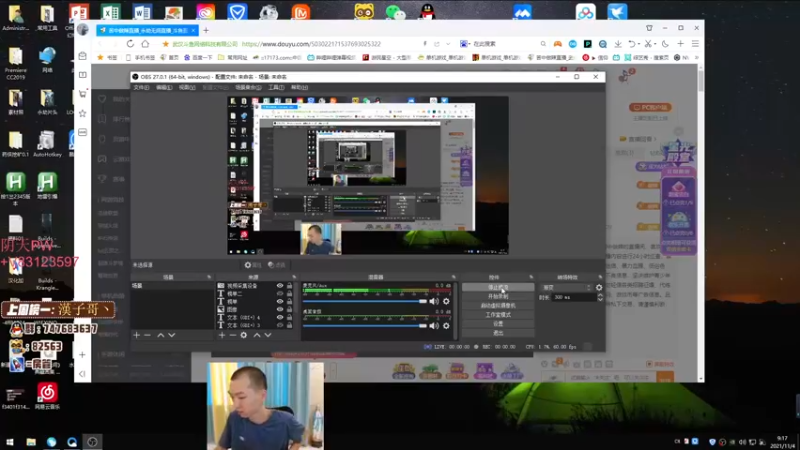Expand browser address bar dropdown chevron
The width and height of the screenshot is (800, 450).
pos(448,44)
